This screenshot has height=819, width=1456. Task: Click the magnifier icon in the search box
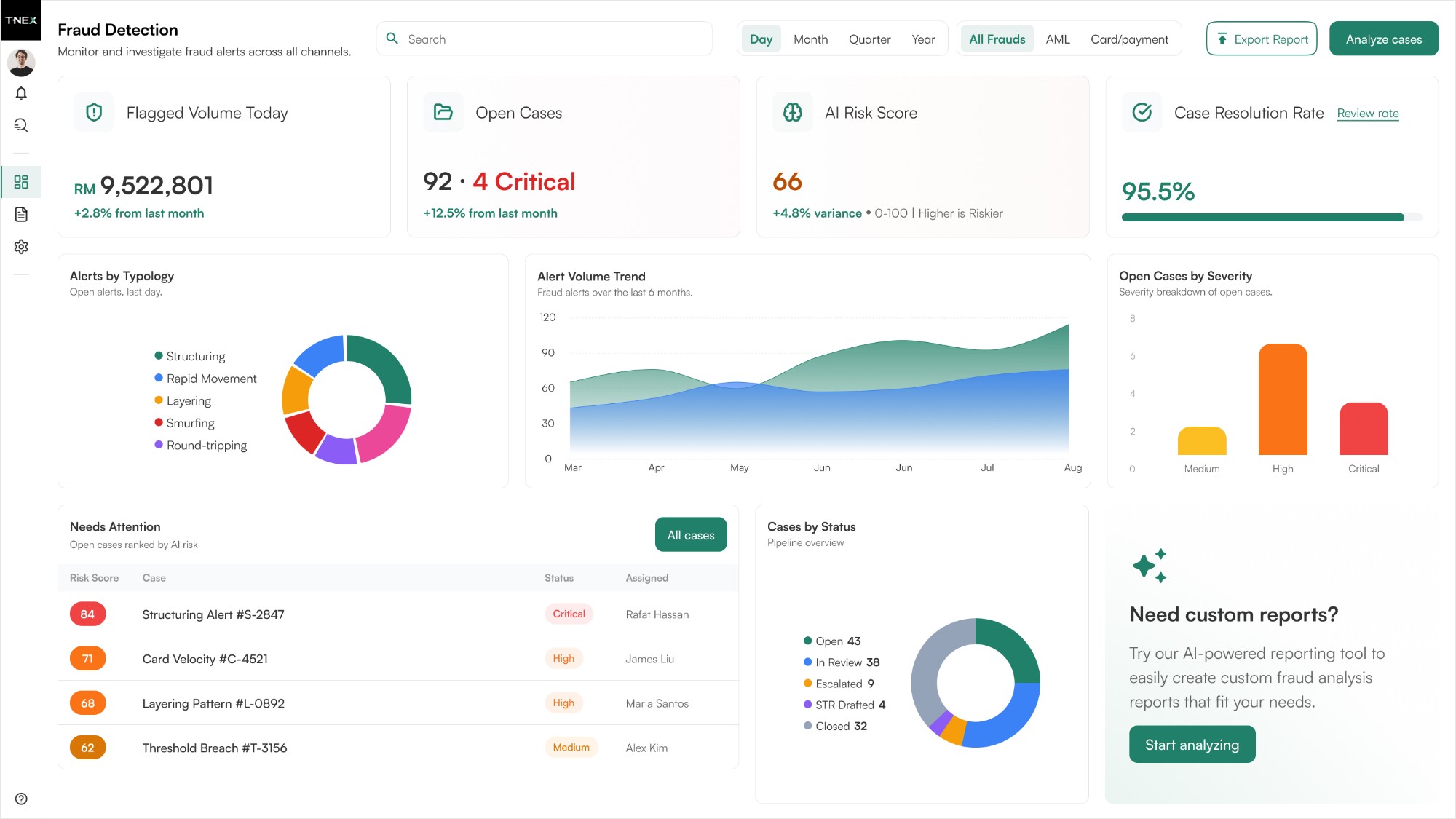click(392, 39)
